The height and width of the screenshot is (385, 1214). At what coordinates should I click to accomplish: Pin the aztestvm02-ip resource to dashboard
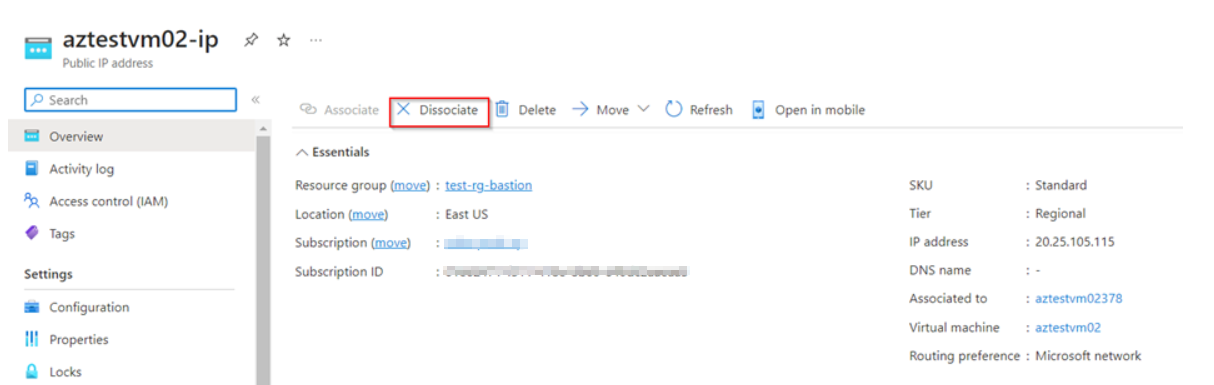251,40
